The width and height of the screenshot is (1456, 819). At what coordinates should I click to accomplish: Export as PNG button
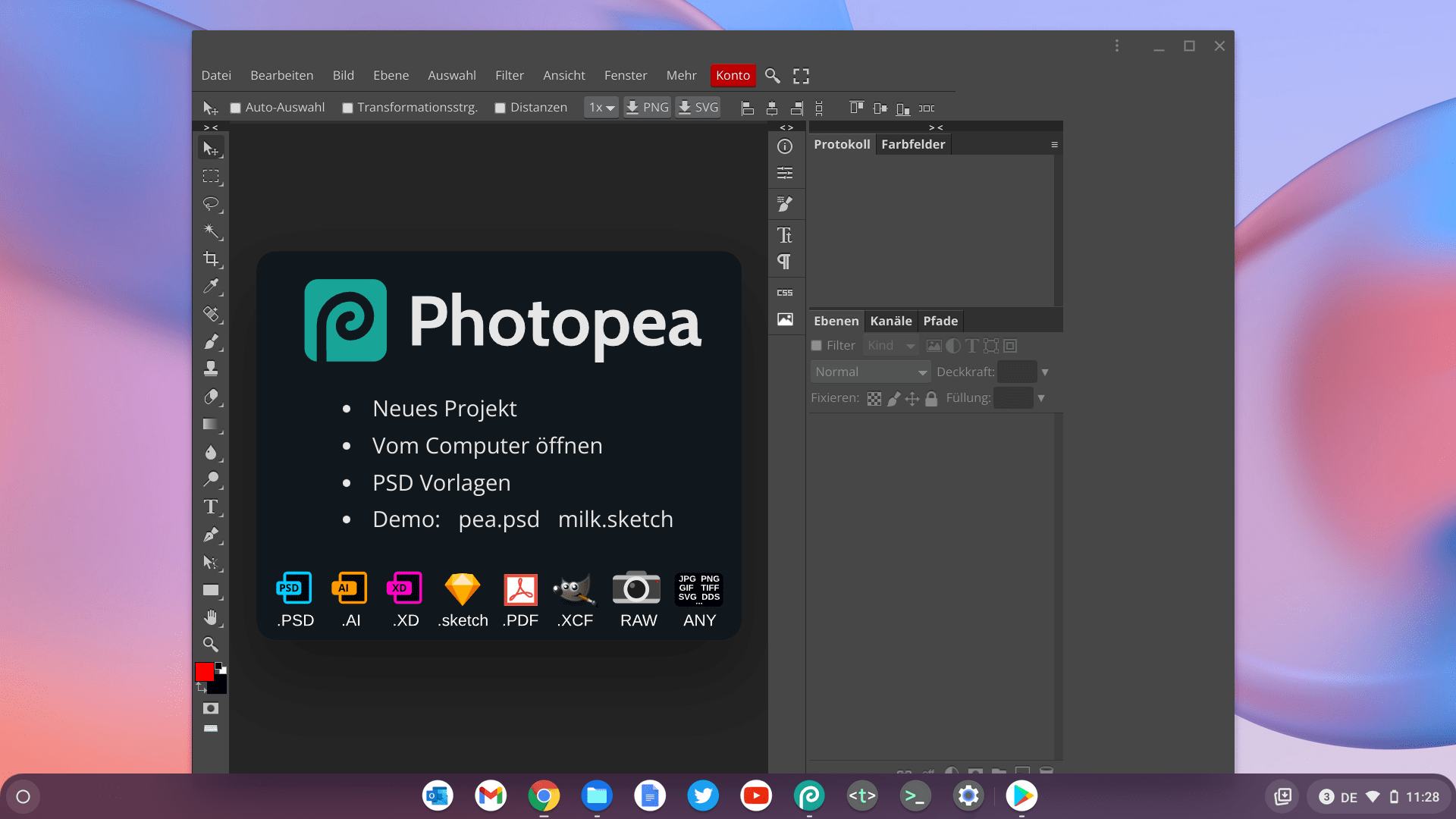(x=647, y=108)
